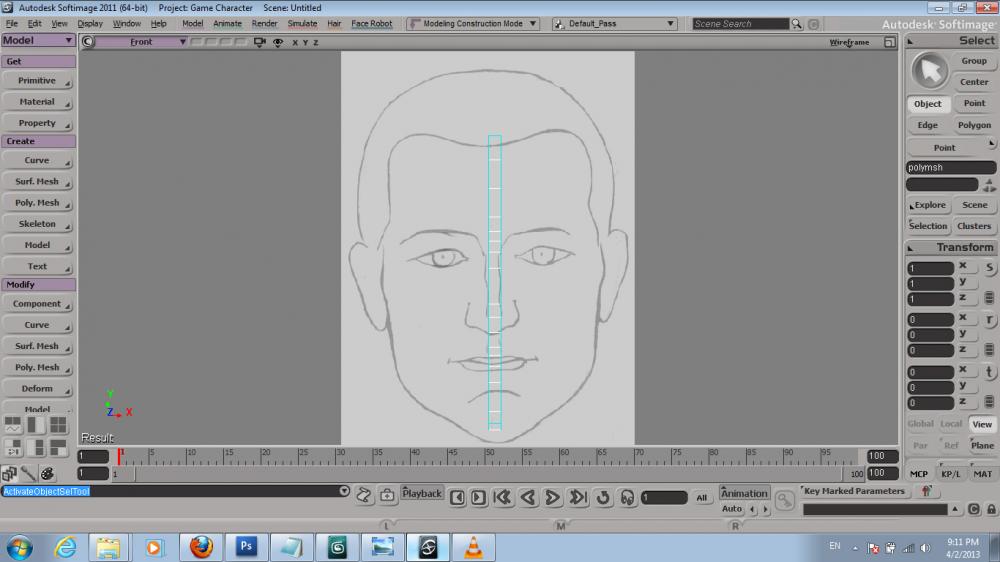This screenshot has height=562, width=1000.
Task: Open the Display menu
Action: pyautogui.click(x=90, y=23)
